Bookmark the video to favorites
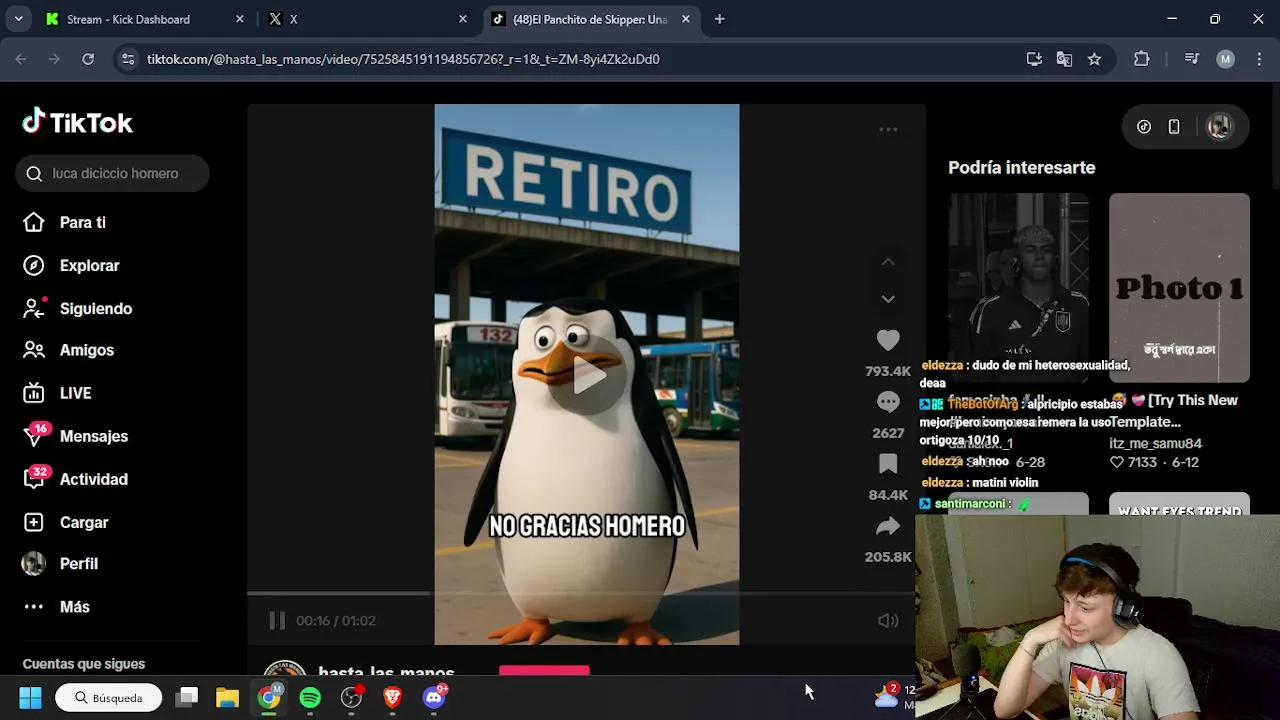The image size is (1280, 720). (888, 464)
